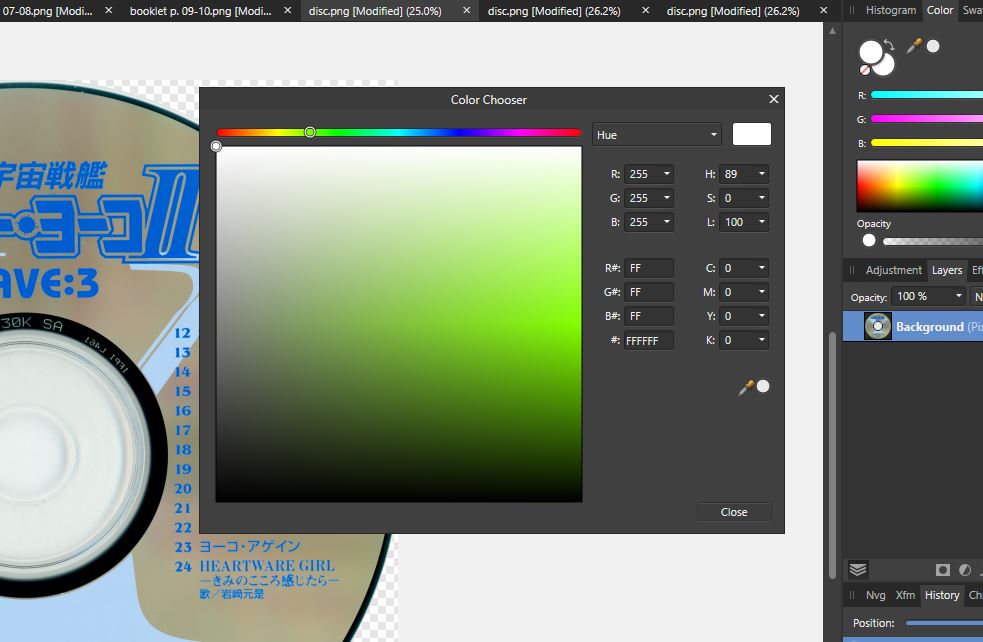The width and height of the screenshot is (983, 642).
Task: Click the eyedropper tool in the Color panel
Action: tap(913, 44)
